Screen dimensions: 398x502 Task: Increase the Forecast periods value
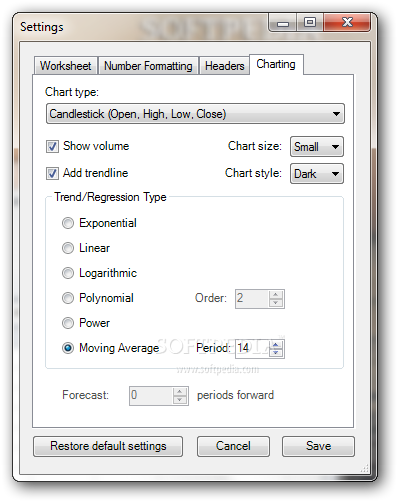180,392
